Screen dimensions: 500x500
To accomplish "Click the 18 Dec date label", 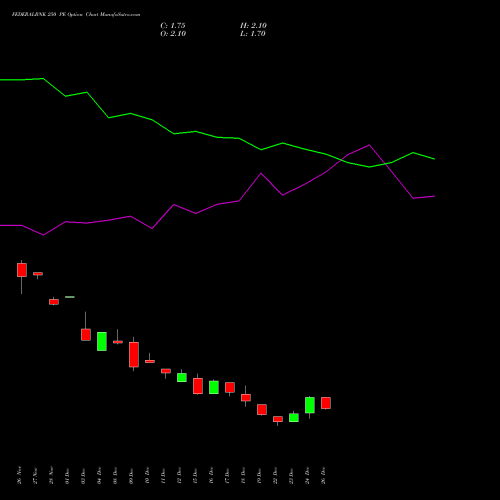I will click(x=243, y=476).
